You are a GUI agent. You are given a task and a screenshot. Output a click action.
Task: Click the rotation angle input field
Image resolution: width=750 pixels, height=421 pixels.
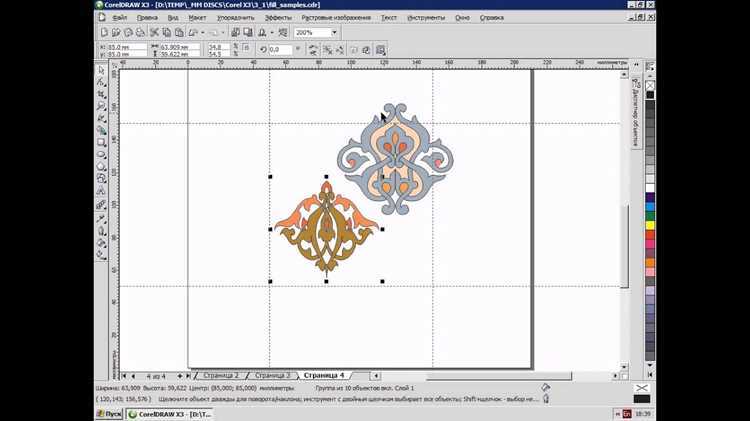(x=280, y=49)
